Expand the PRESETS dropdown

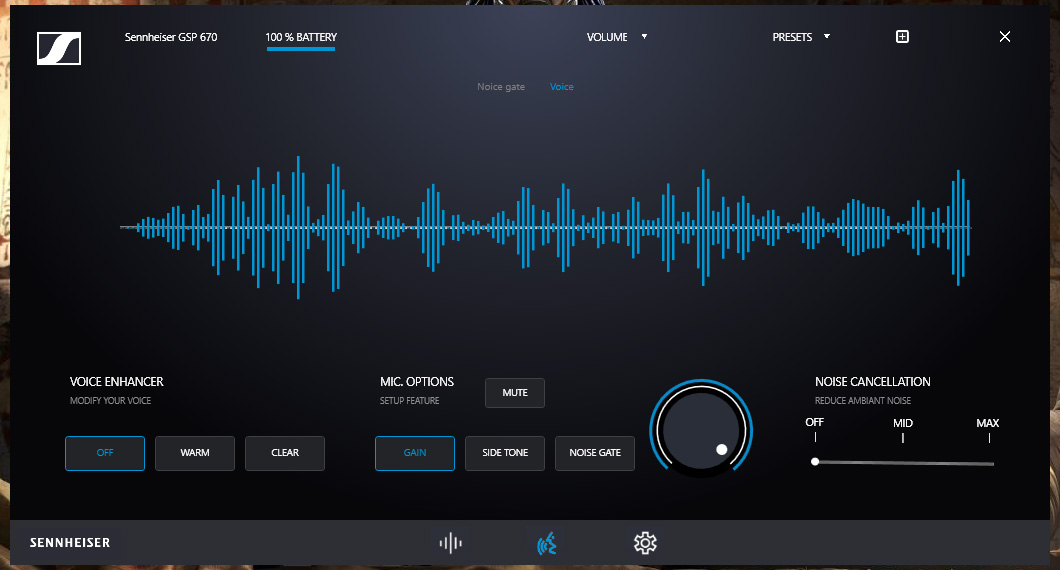(x=801, y=37)
